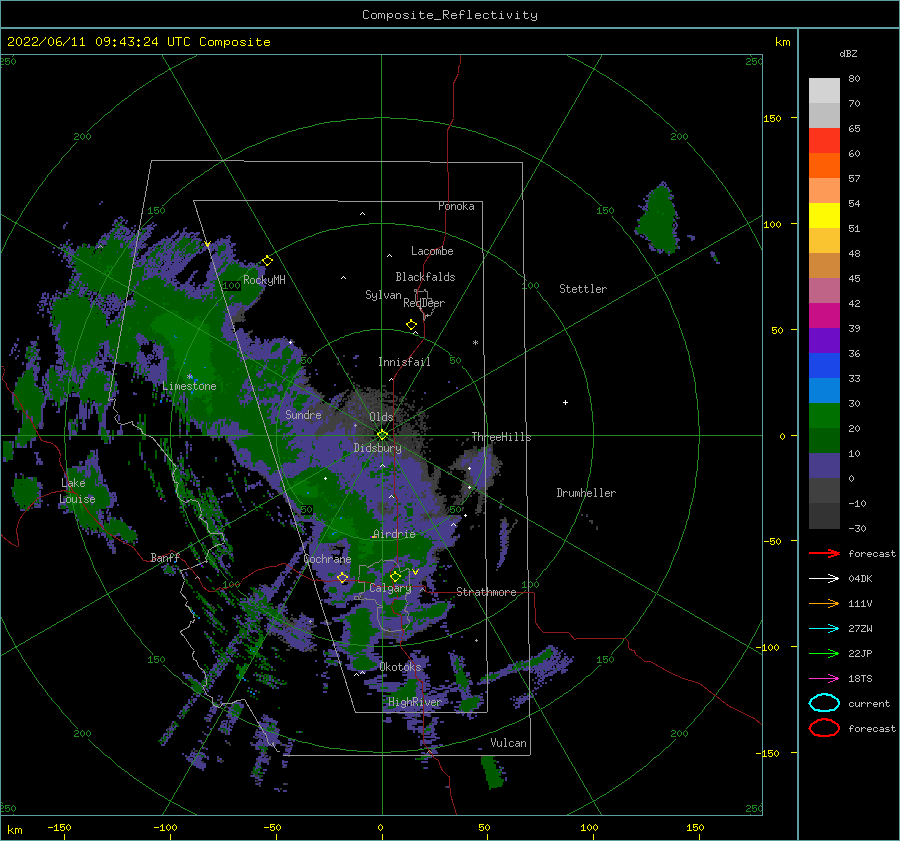Click the yellow diamond marker beside RockyMH
The width and height of the screenshot is (900, 841).
(267, 261)
